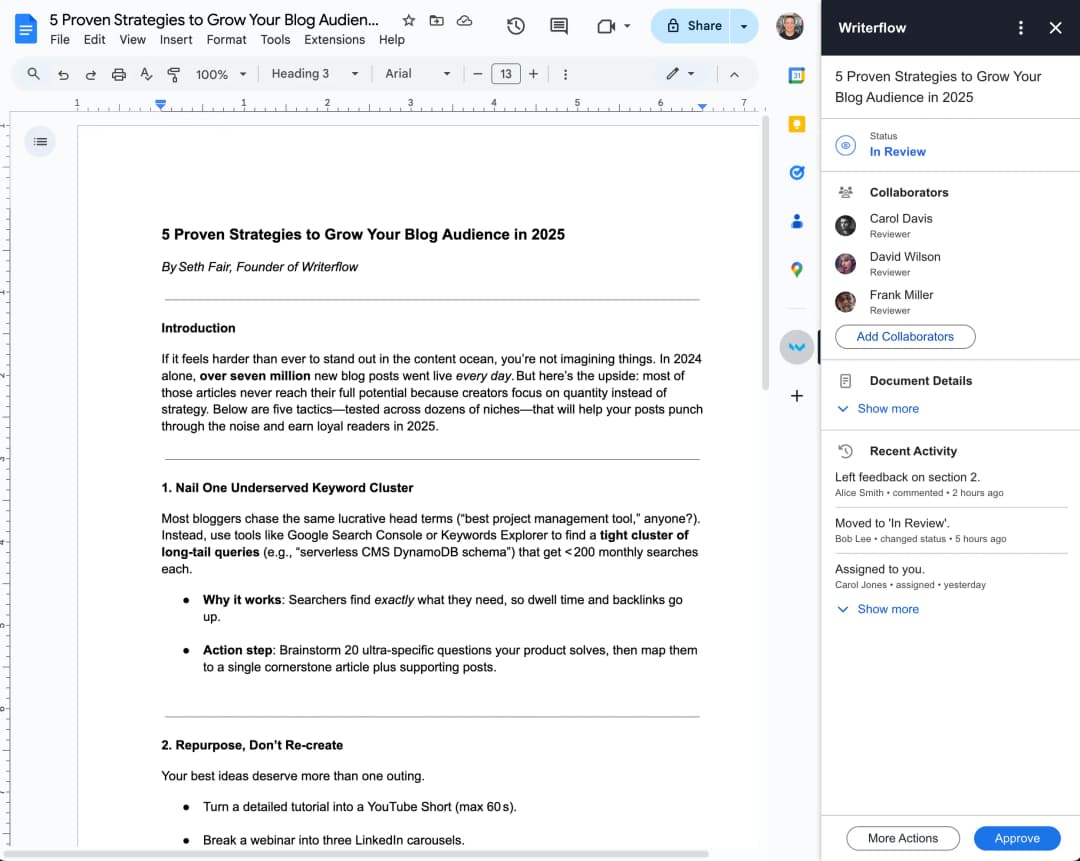1080x861 pixels.
Task: Open the Google Maps side panel
Action: click(x=796, y=269)
